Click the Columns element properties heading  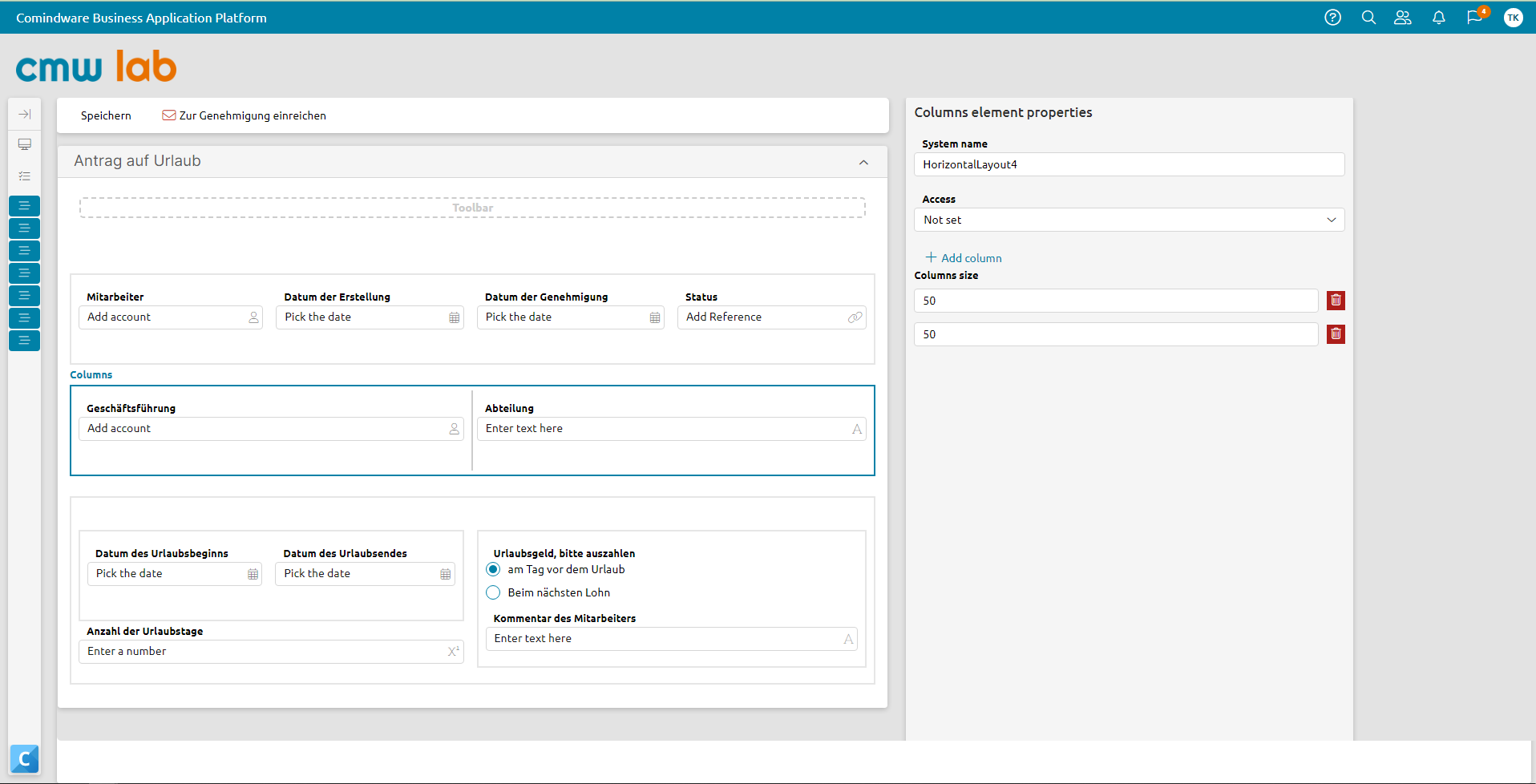(x=1003, y=112)
